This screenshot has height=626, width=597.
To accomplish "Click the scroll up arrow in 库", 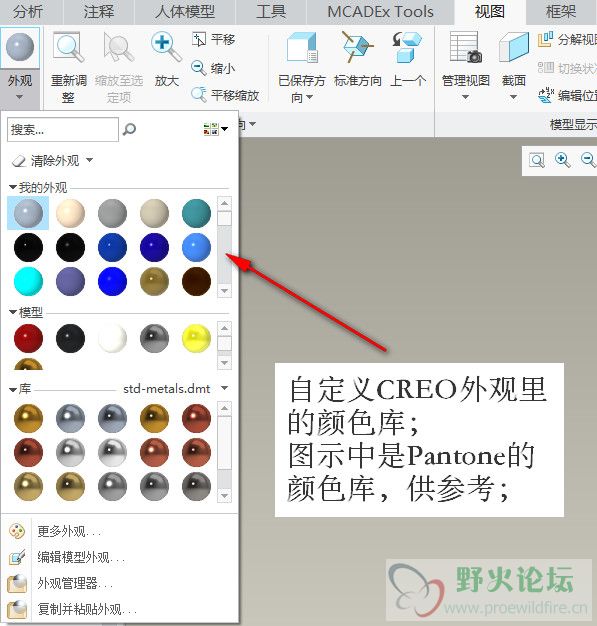I will coord(224,408).
